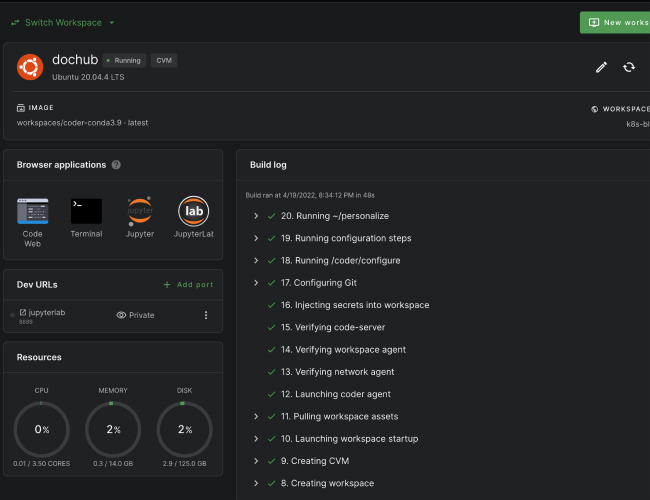Click the globe icon beside WORKSPACE label
Image resolution: width=650 pixels, height=500 pixels.
pyautogui.click(x=594, y=109)
